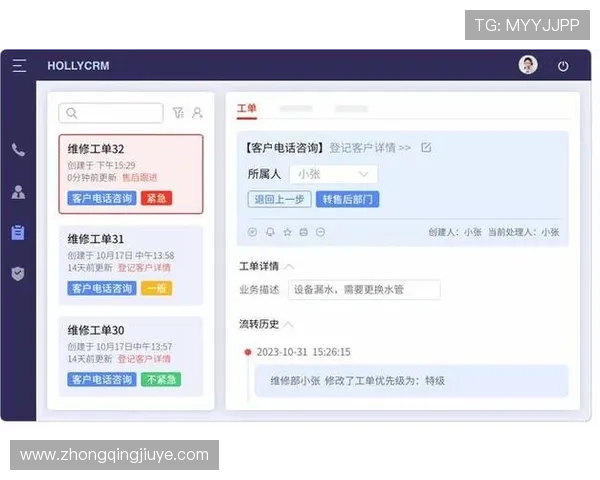Open the 所属人 dropdown showing 小张

pyautogui.click(x=333, y=174)
